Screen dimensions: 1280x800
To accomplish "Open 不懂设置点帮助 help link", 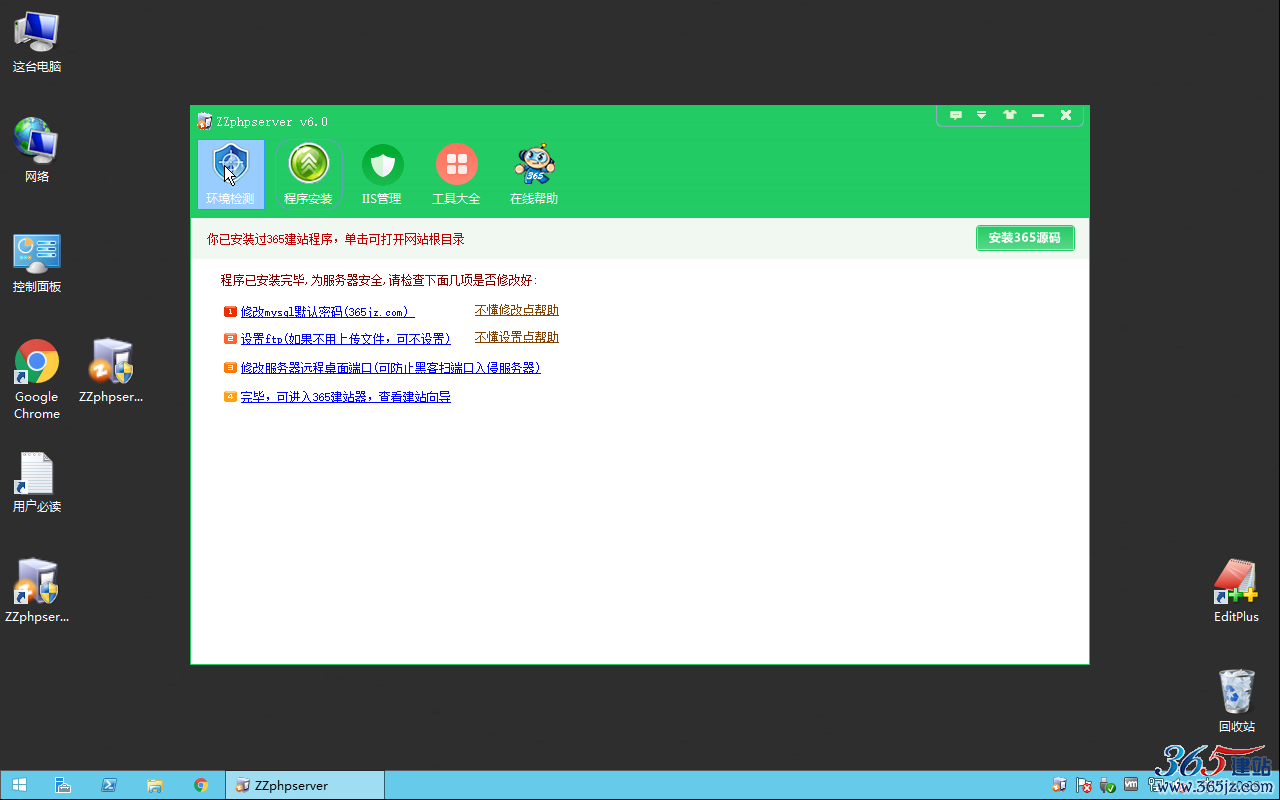I will [517, 337].
